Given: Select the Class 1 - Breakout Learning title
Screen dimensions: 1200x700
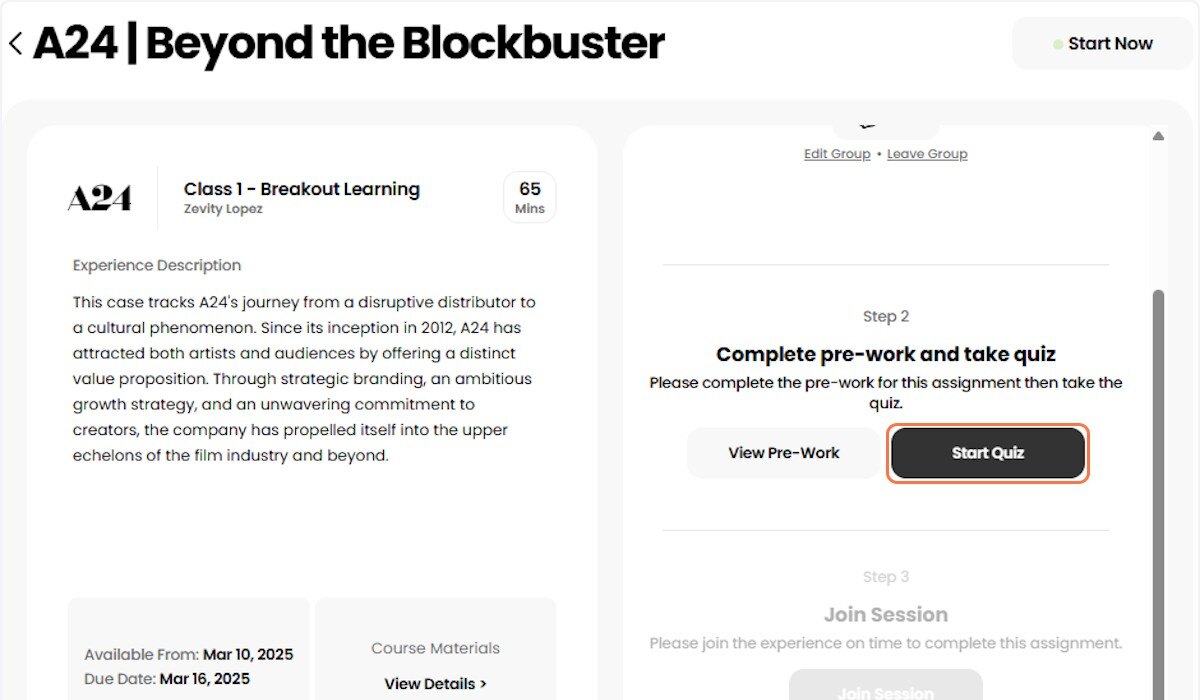Looking at the screenshot, I should pos(302,189).
